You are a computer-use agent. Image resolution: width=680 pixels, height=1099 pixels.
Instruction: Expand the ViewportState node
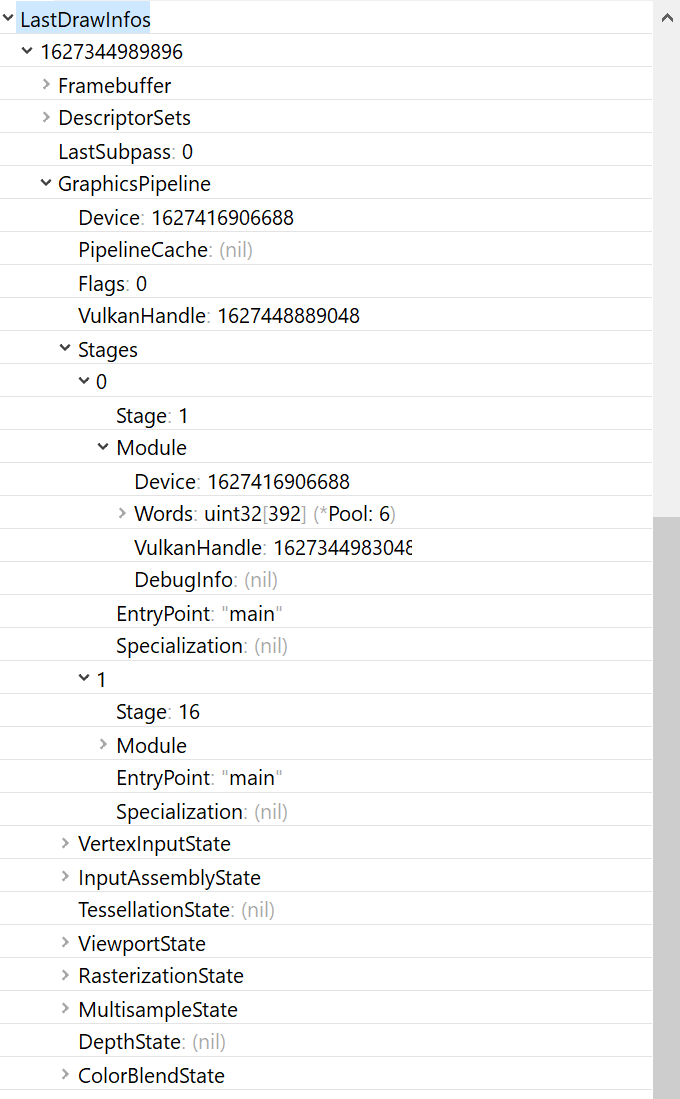click(x=65, y=943)
